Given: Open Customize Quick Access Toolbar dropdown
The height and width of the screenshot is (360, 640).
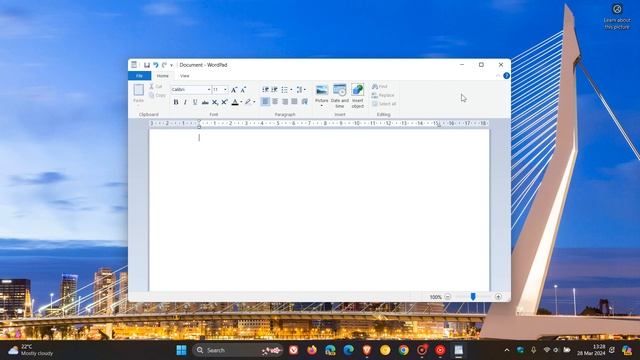Looking at the screenshot, I should 171,65.
